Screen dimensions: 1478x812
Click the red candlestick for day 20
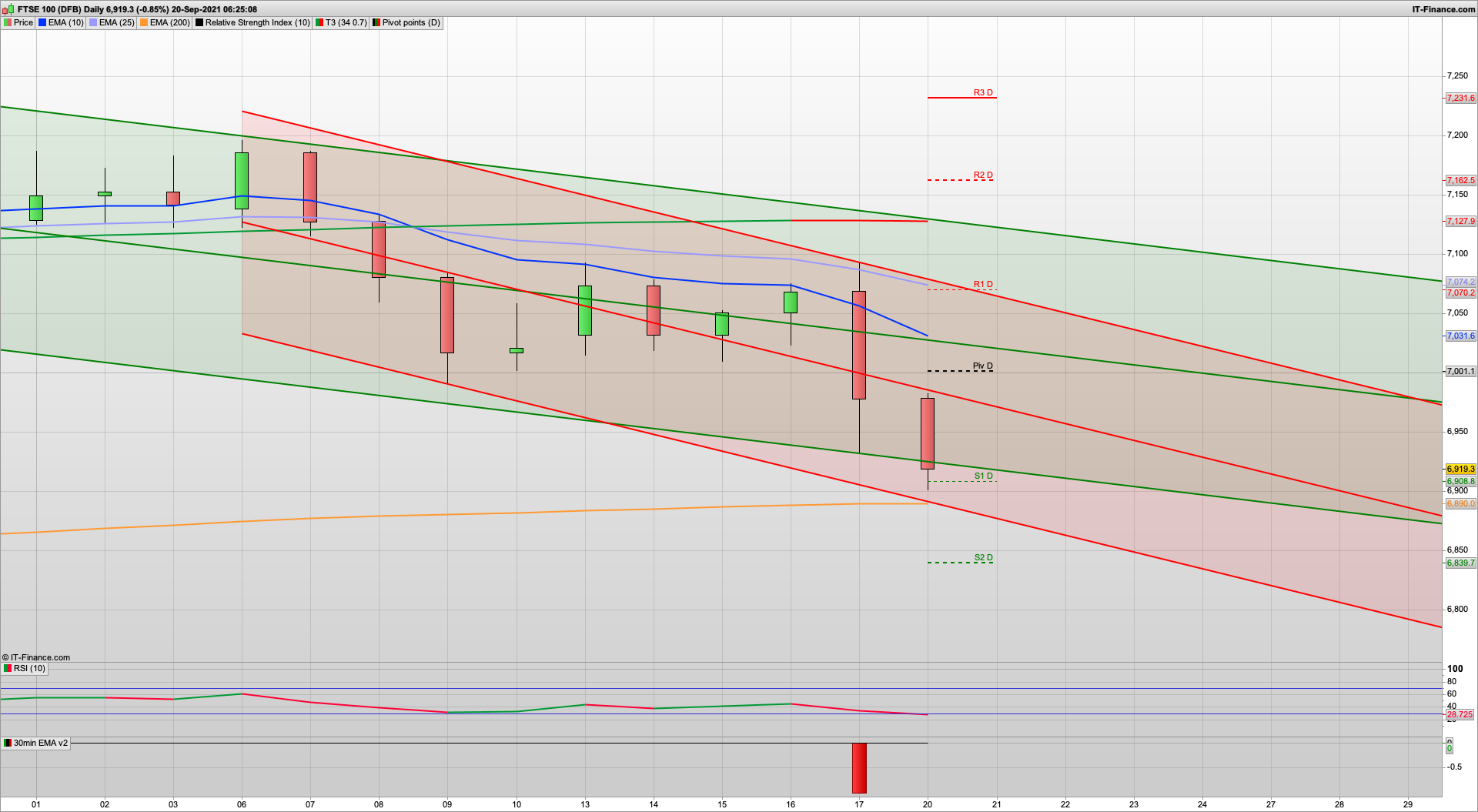click(x=928, y=433)
